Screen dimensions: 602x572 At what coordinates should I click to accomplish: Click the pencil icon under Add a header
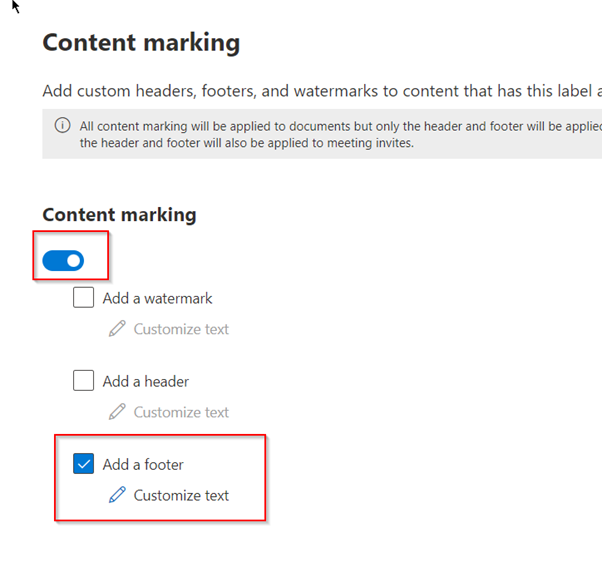(x=118, y=412)
